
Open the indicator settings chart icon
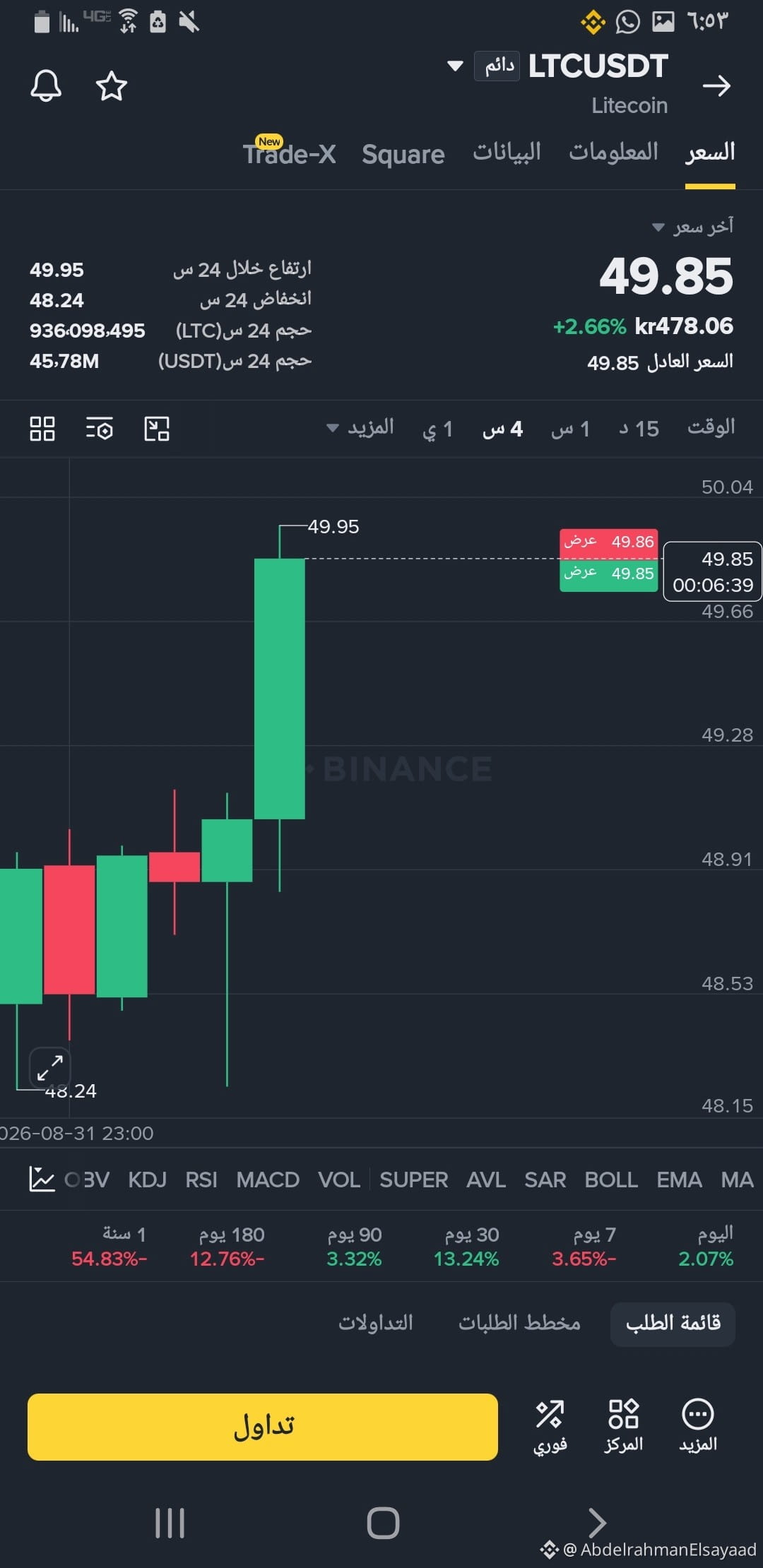pyautogui.click(x=42, y=1180)
